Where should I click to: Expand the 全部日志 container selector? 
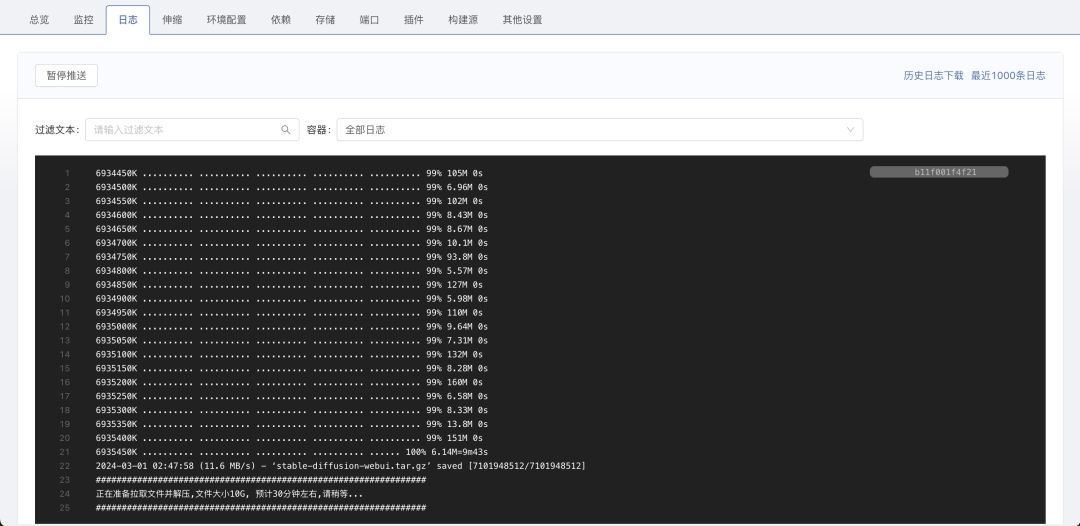tap(598, 130)
